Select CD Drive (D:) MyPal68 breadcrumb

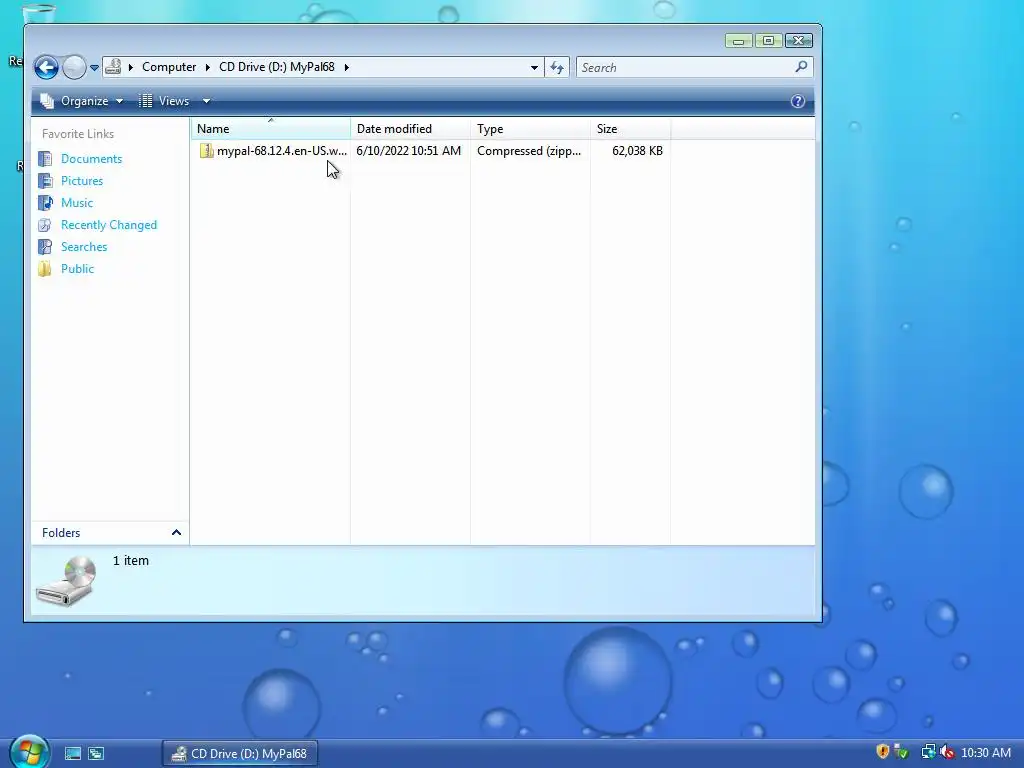(x=277, y=67)
